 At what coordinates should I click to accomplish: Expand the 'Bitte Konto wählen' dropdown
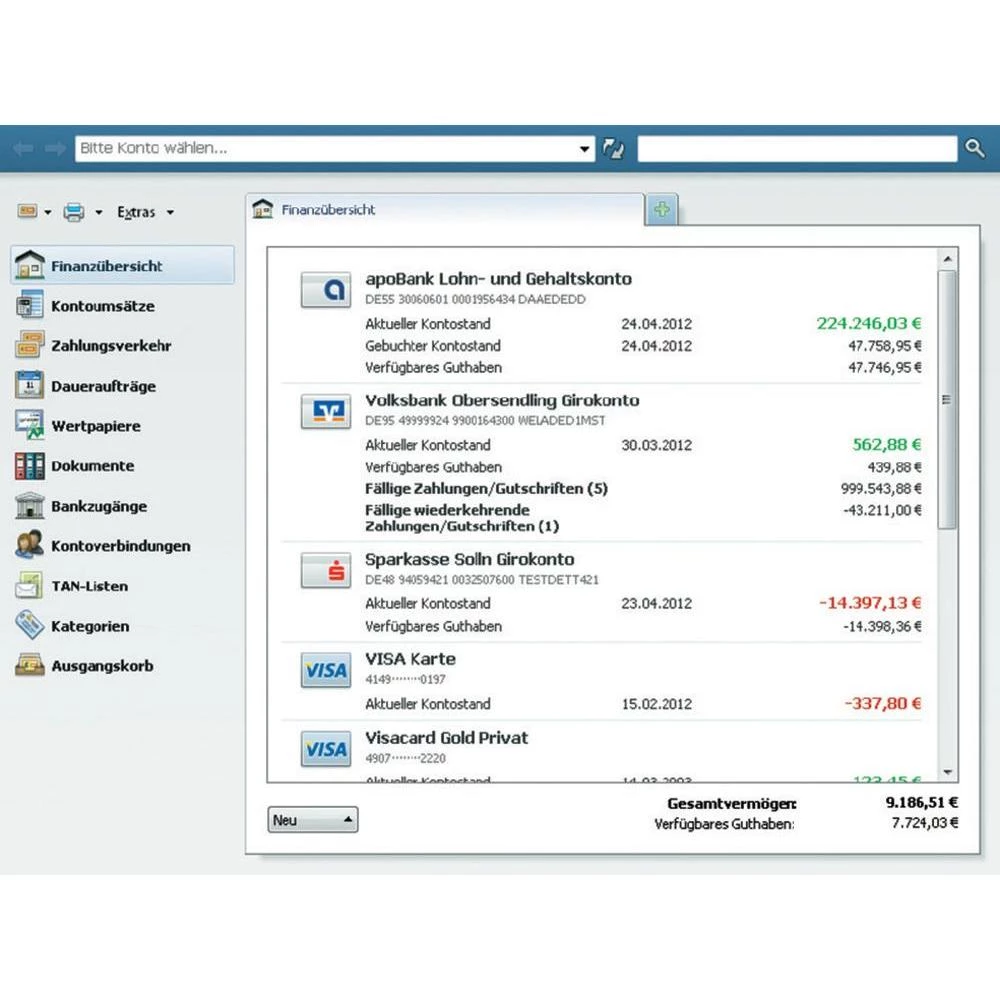586,149
